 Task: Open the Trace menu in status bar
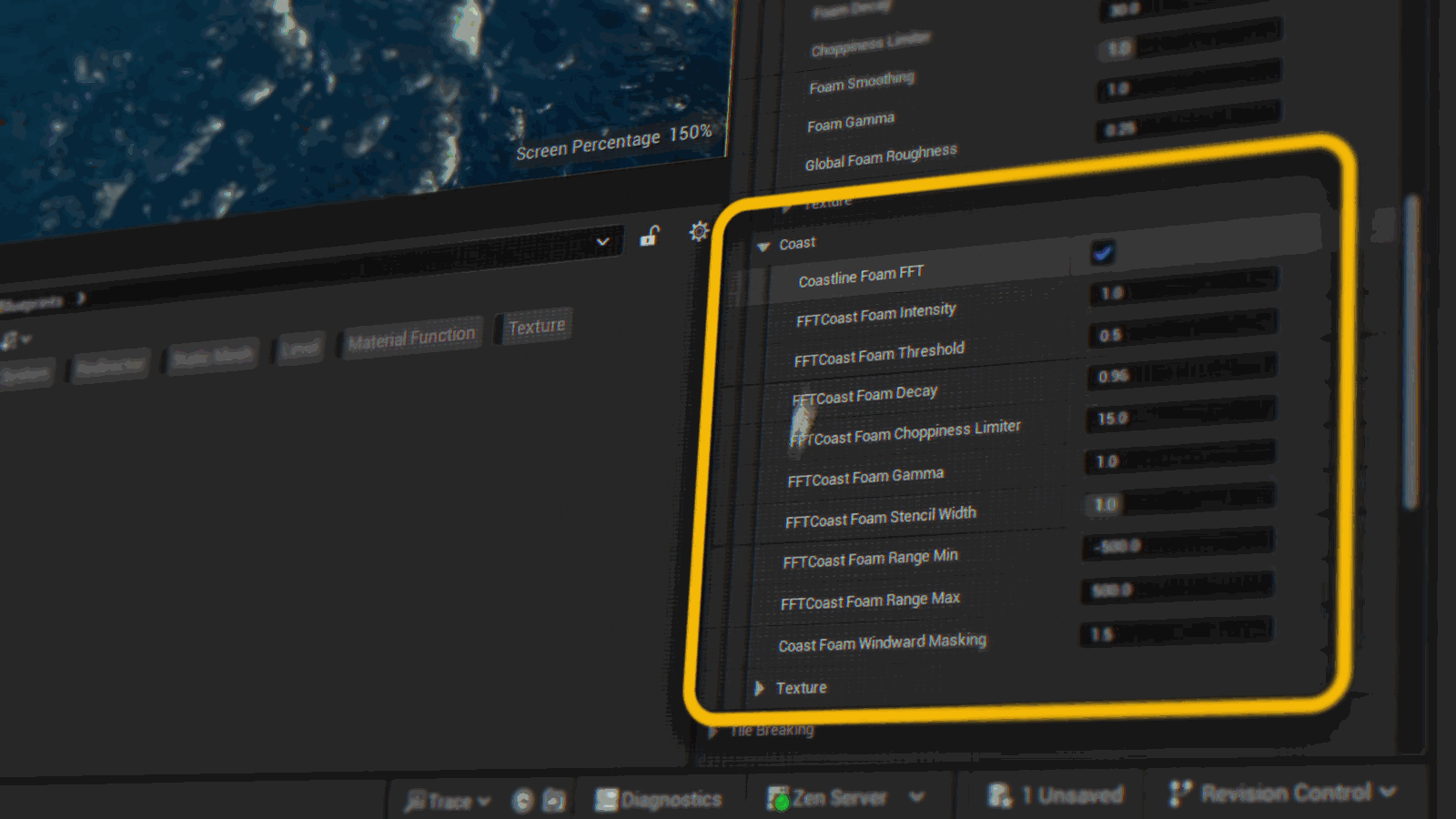(448, 801)
